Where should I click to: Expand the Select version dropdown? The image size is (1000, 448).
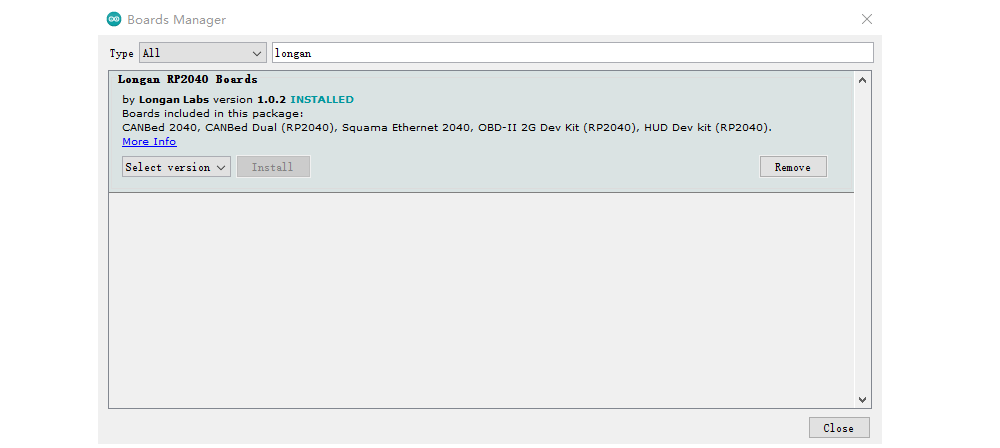click(x=176, y=167)
